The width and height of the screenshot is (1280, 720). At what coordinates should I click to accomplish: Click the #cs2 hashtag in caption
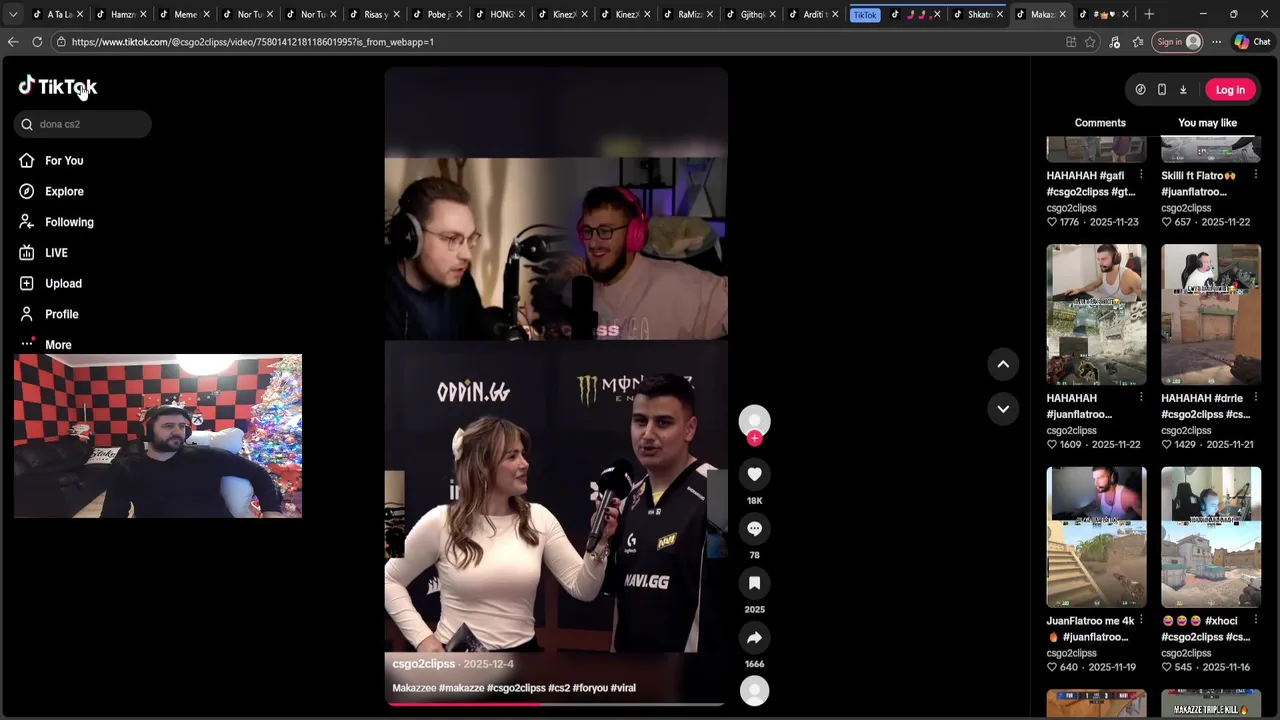[x=558, y=688]
